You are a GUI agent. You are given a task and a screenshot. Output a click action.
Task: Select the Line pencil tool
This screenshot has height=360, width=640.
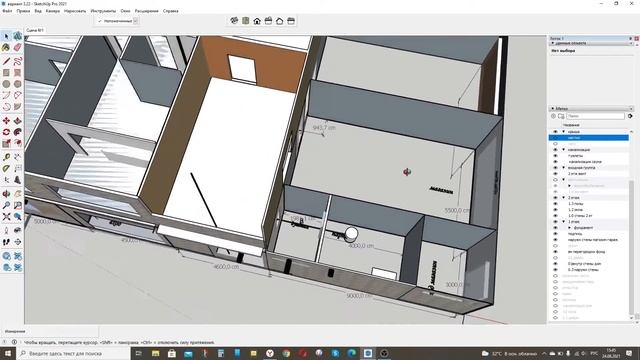point(6,62)
